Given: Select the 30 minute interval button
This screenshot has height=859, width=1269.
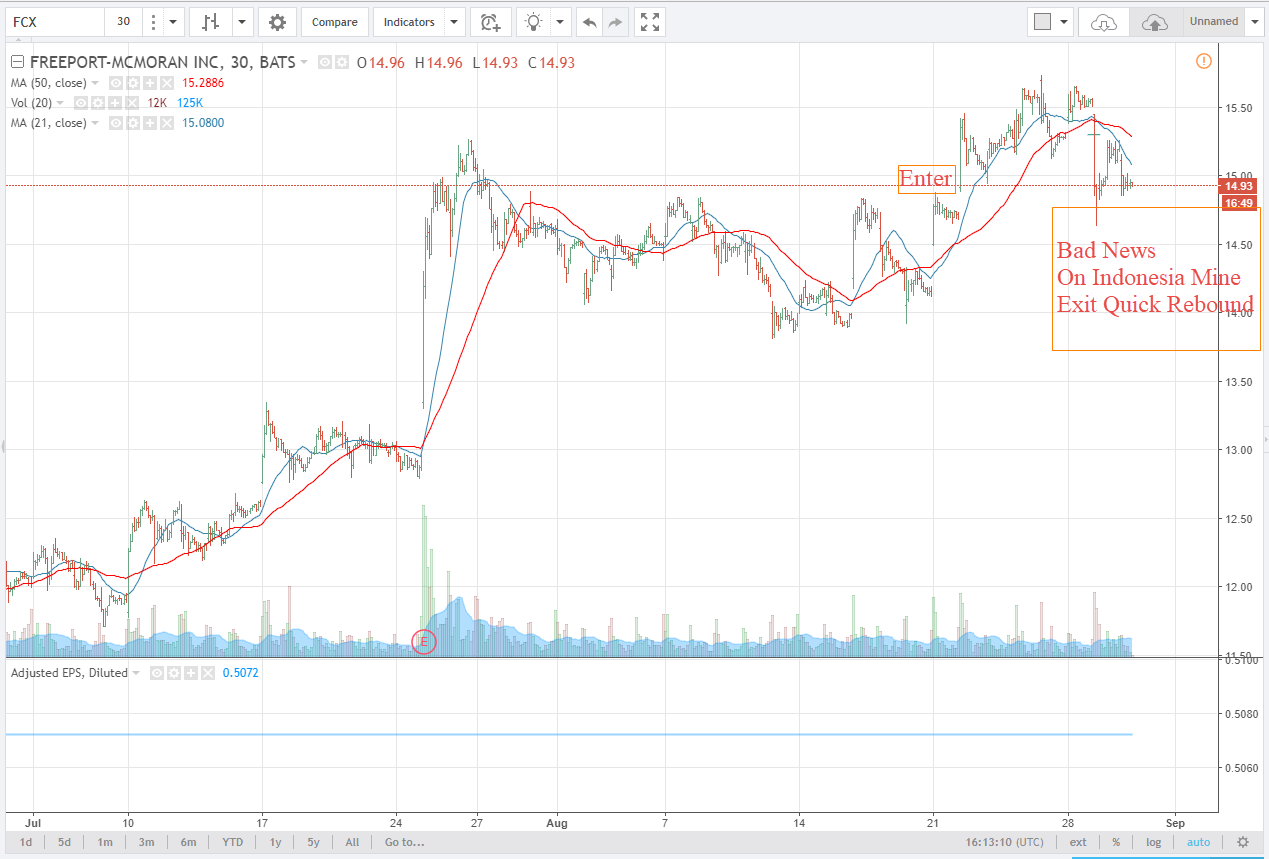Looking at the screenshot, I should pos(123,22).
